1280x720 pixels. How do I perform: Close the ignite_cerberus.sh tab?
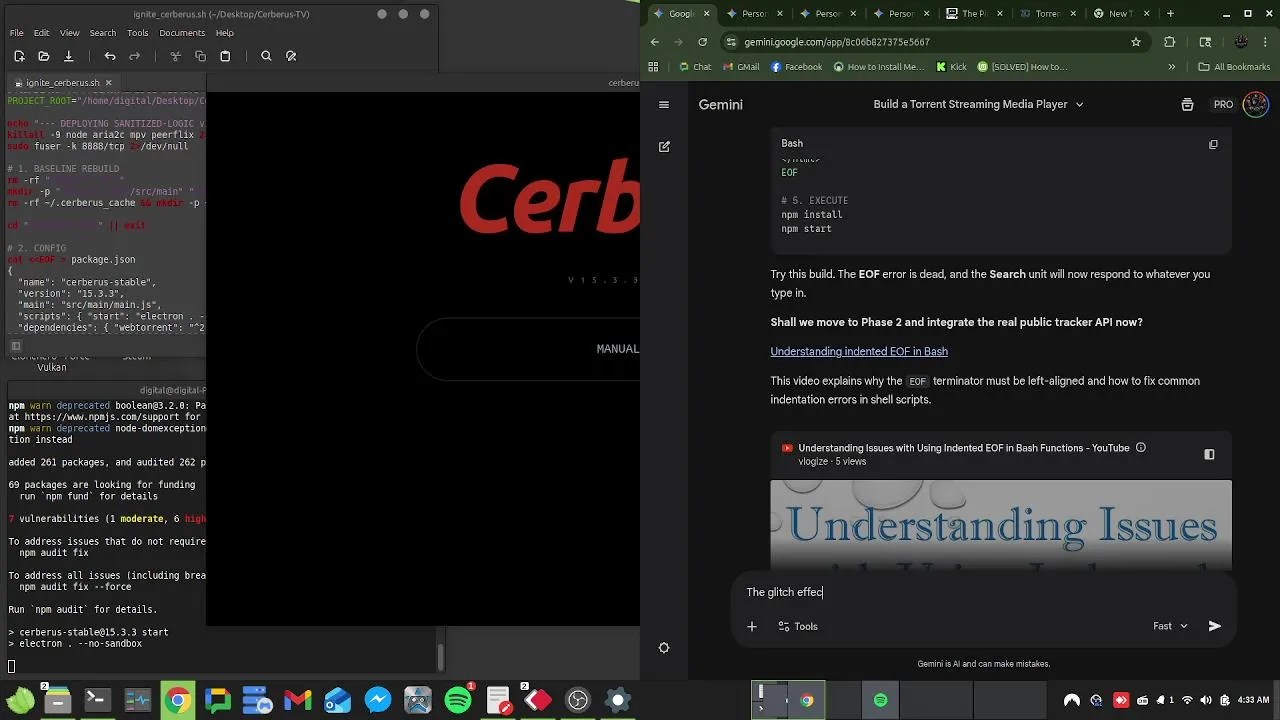(x=109, y=83)
